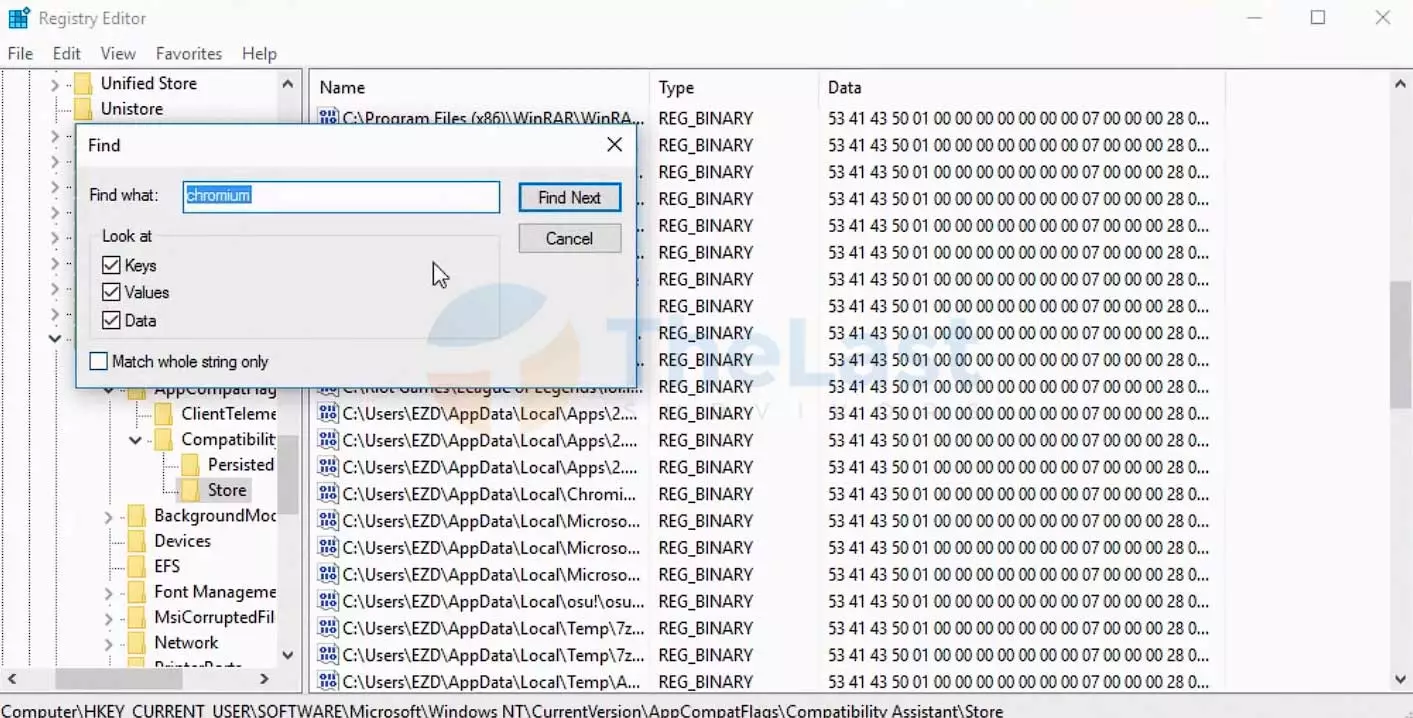Screen dimensions: 1413x718
Task: Click binary icon for Temp\A... entry
Action: pyautogui.click(x=328, y=682)
